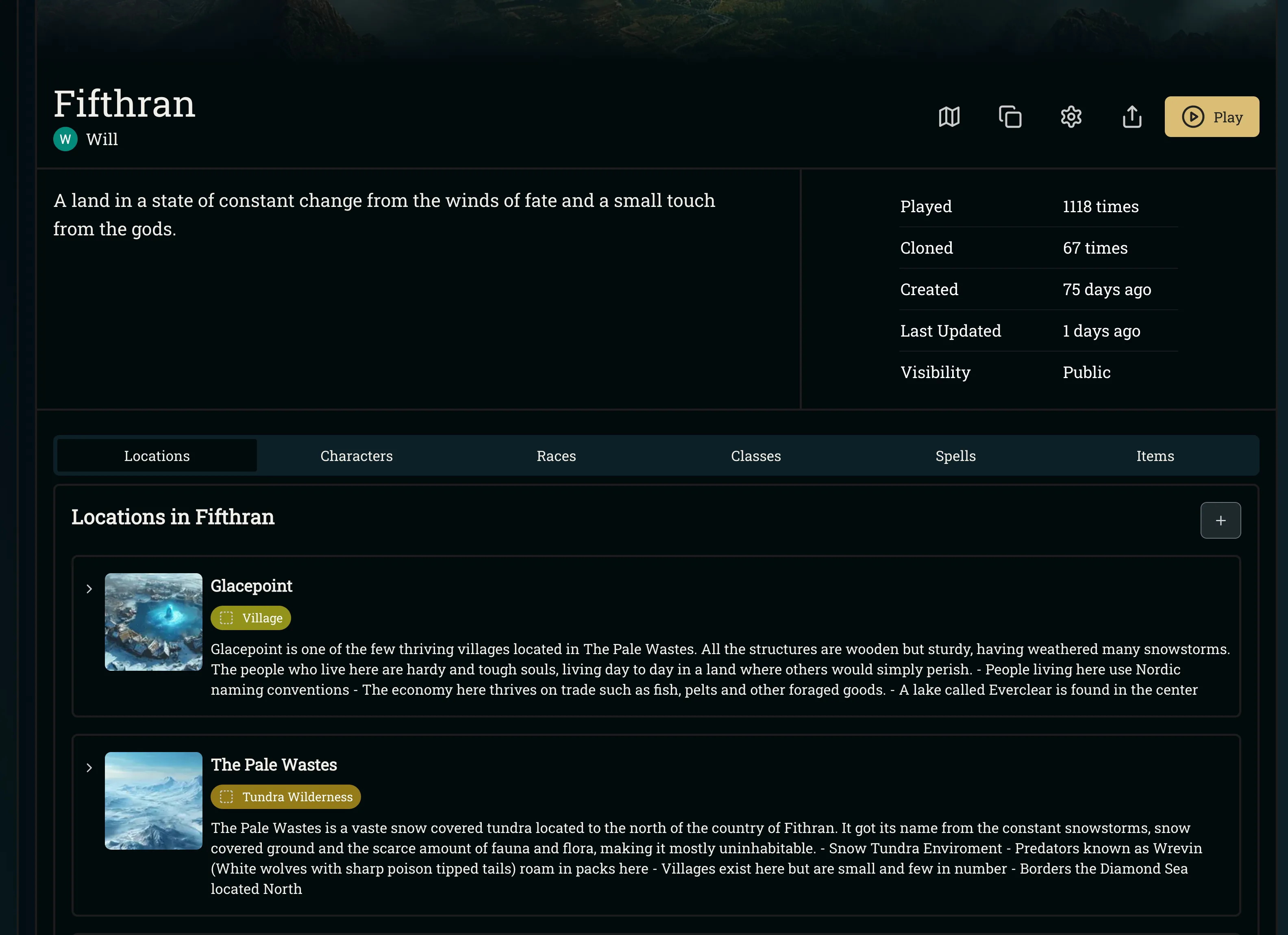Add a new location with plus button
Image resolution: width=1288 pixels, height=935 pixels.
(1221, 520)
